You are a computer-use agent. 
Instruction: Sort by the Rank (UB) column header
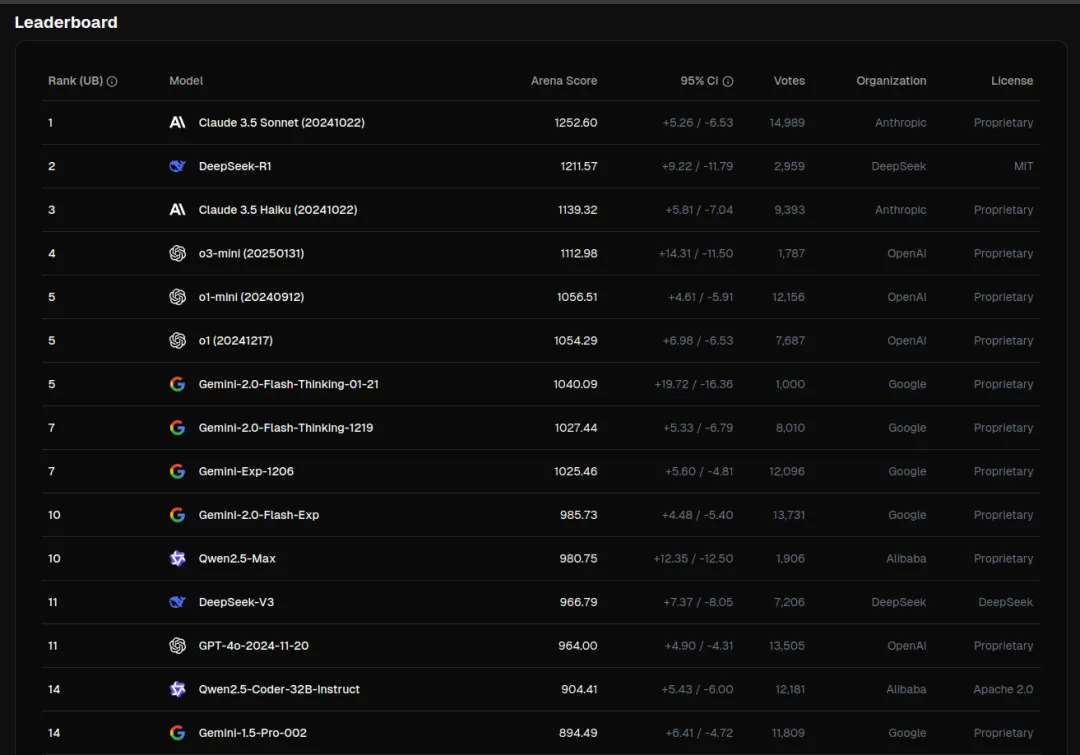point(75,81)
